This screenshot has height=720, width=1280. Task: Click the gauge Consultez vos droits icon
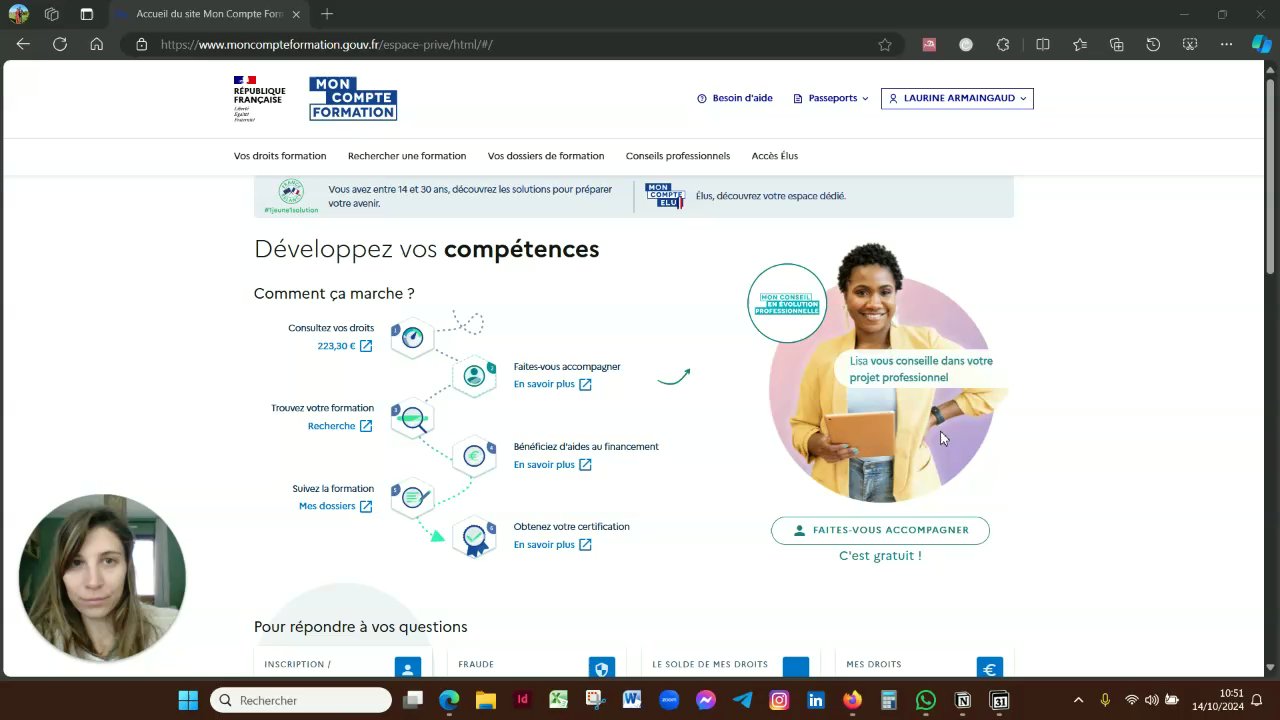pos(412,338)
